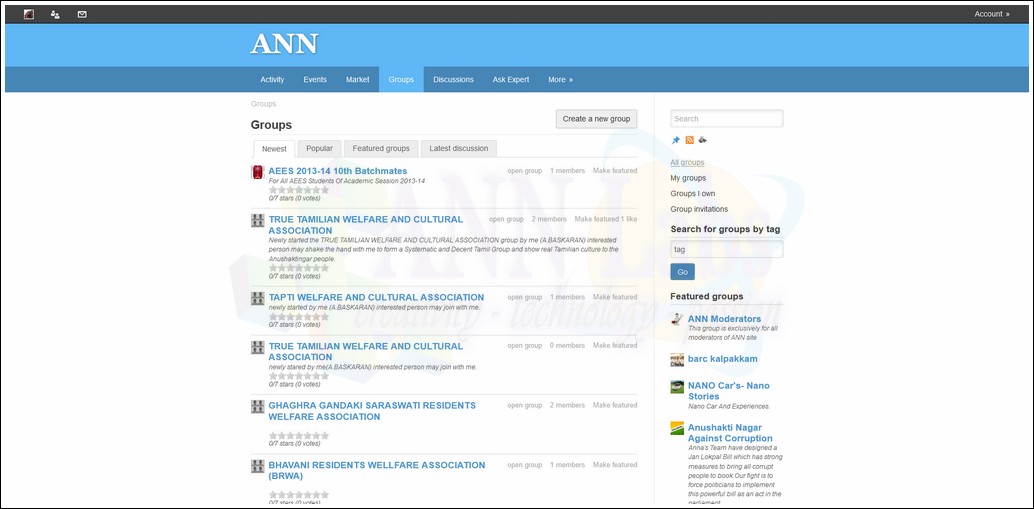The image size is (1034, 509).
Task: Click the orange RSS feed icon
Action: (x=689, y=140)
